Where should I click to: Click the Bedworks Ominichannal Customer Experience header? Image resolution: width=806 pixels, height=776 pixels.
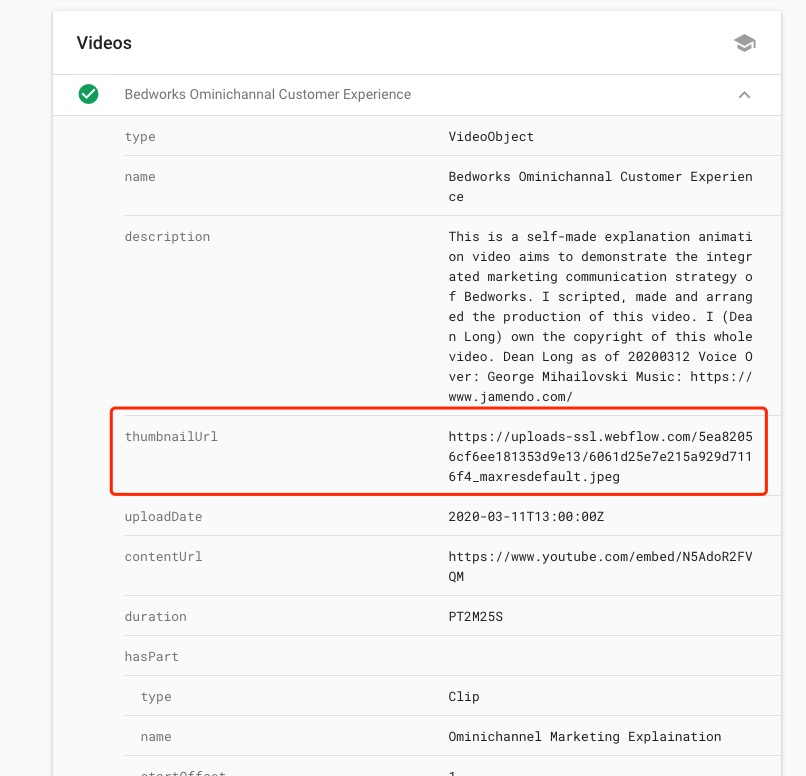click(267, 95)
